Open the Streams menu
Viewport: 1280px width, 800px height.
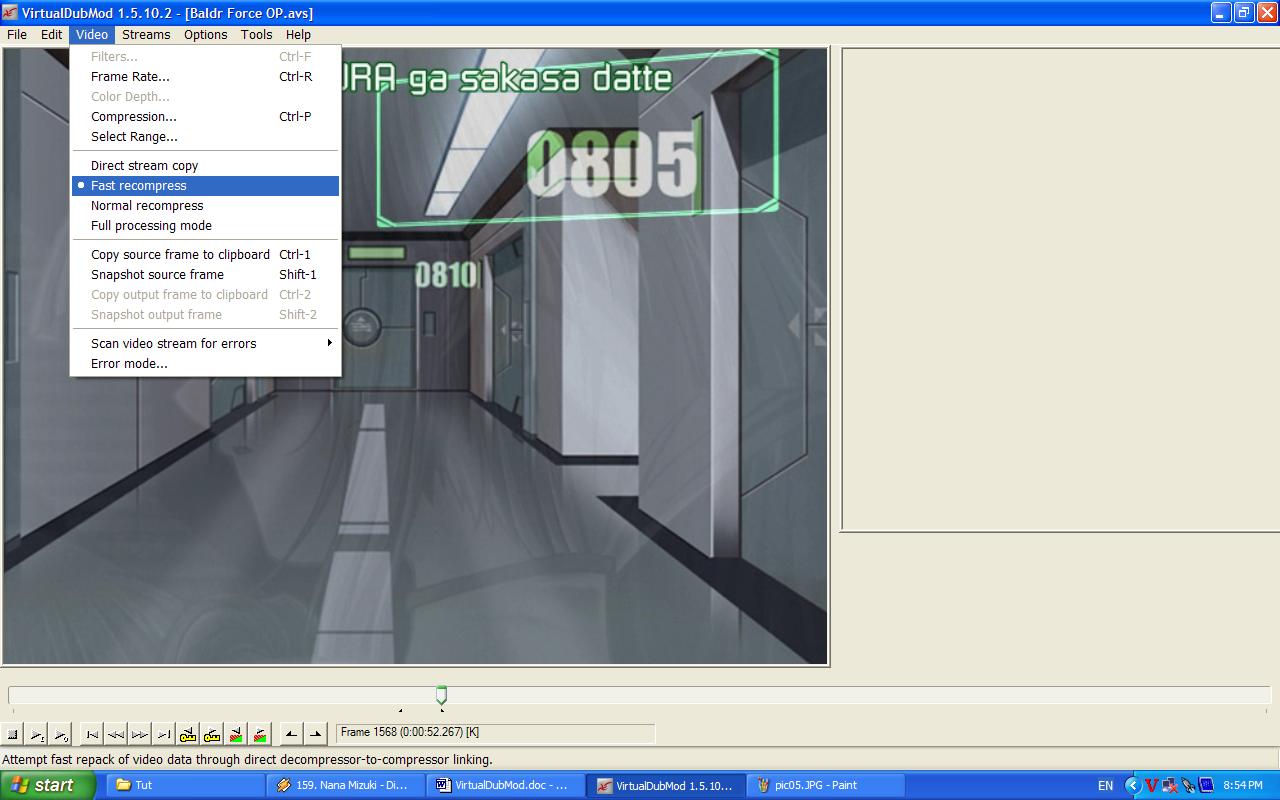point(146,34)
